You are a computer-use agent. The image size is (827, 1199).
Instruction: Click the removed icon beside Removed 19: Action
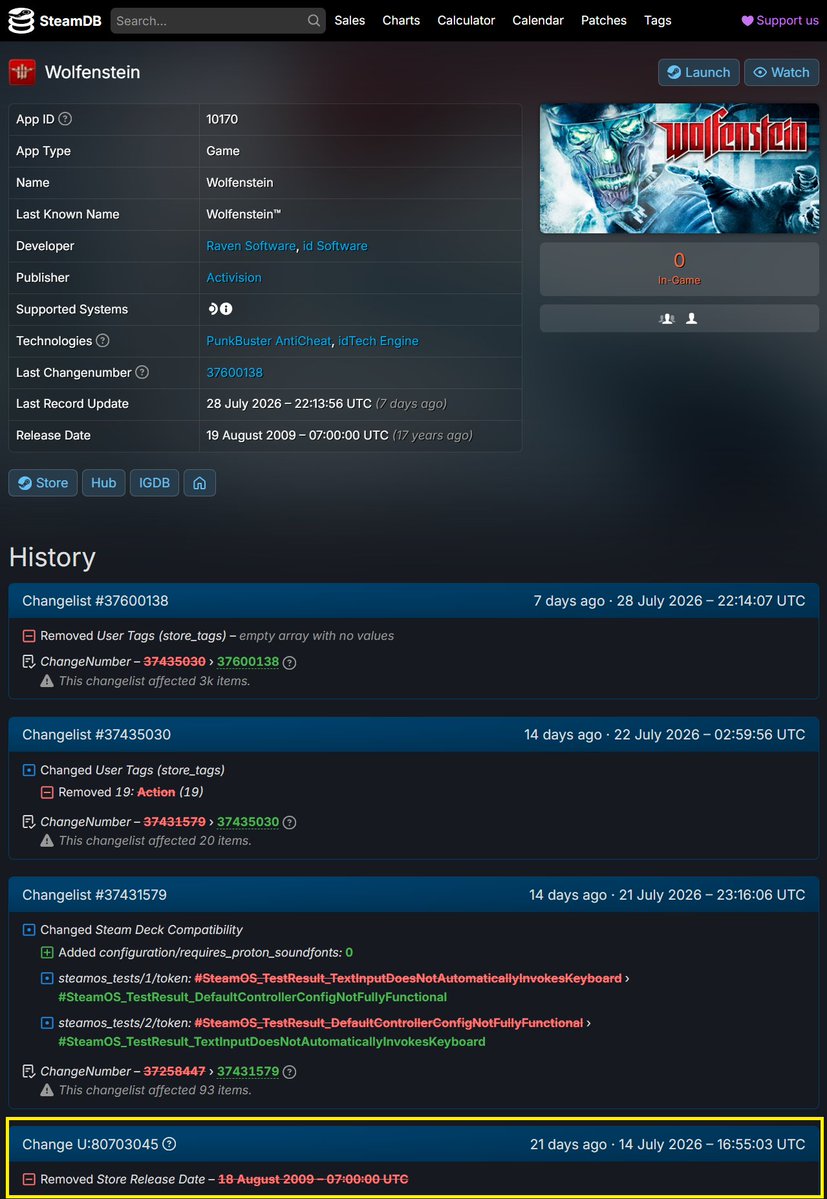(x=47, y=793)
